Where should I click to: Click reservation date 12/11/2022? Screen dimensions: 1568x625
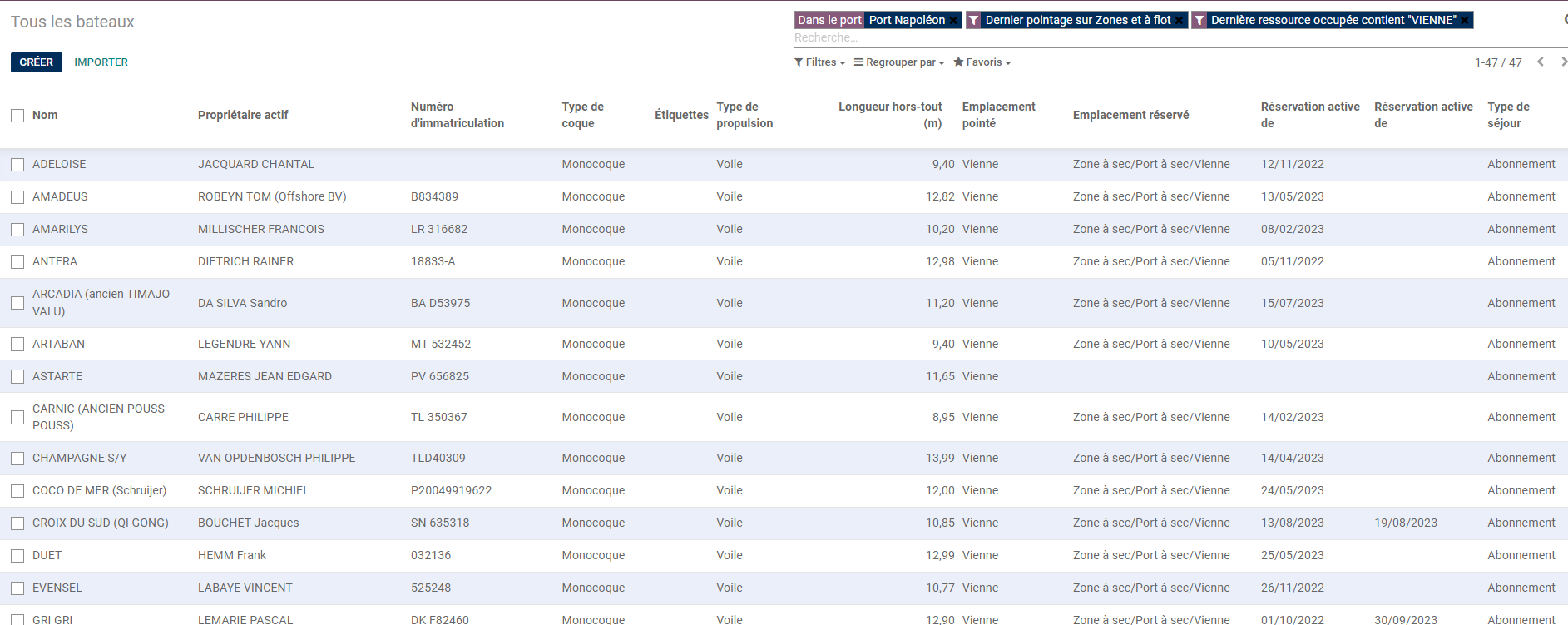(1293, 164)
